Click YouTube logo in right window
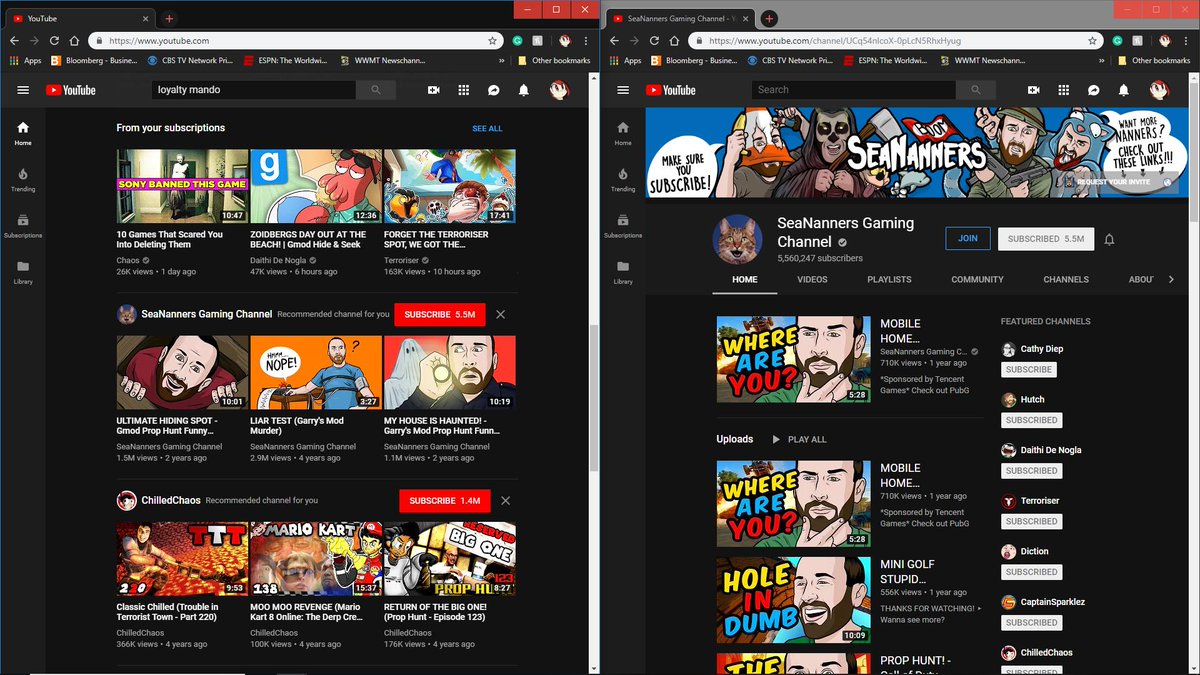 click(x=670, y=90)
